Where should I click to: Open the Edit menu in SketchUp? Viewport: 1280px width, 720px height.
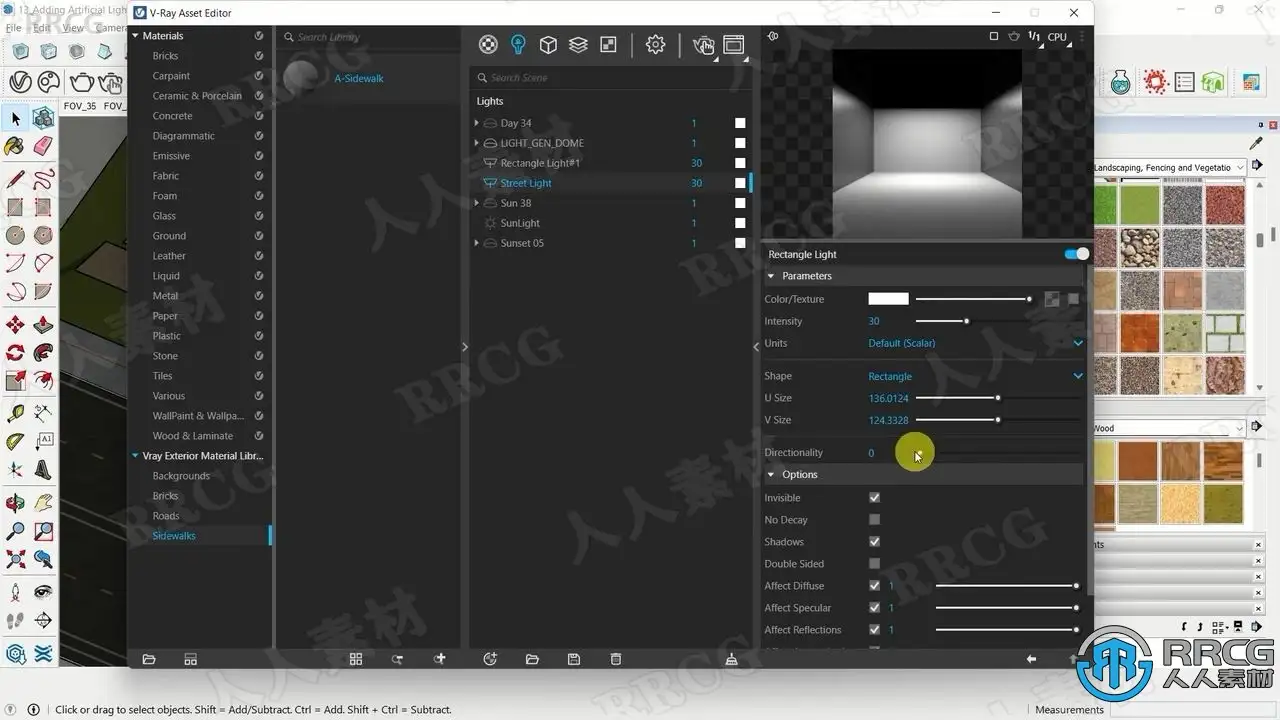click(42, 28)
